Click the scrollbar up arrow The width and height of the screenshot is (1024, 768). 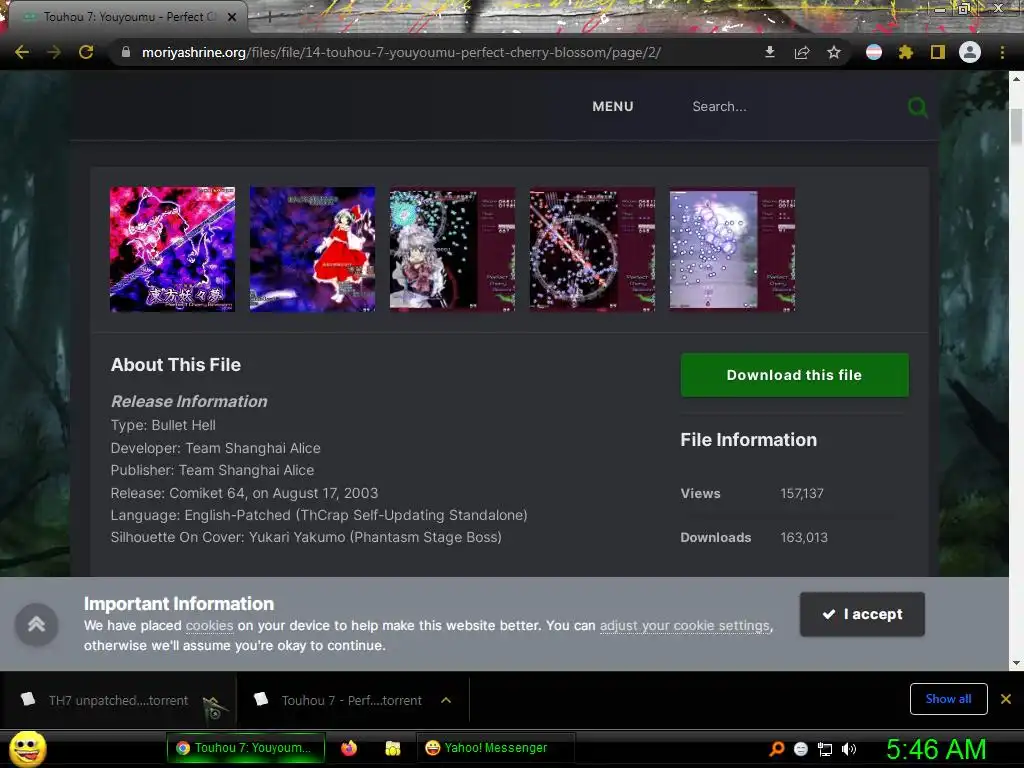click(x=1016, y=78)
